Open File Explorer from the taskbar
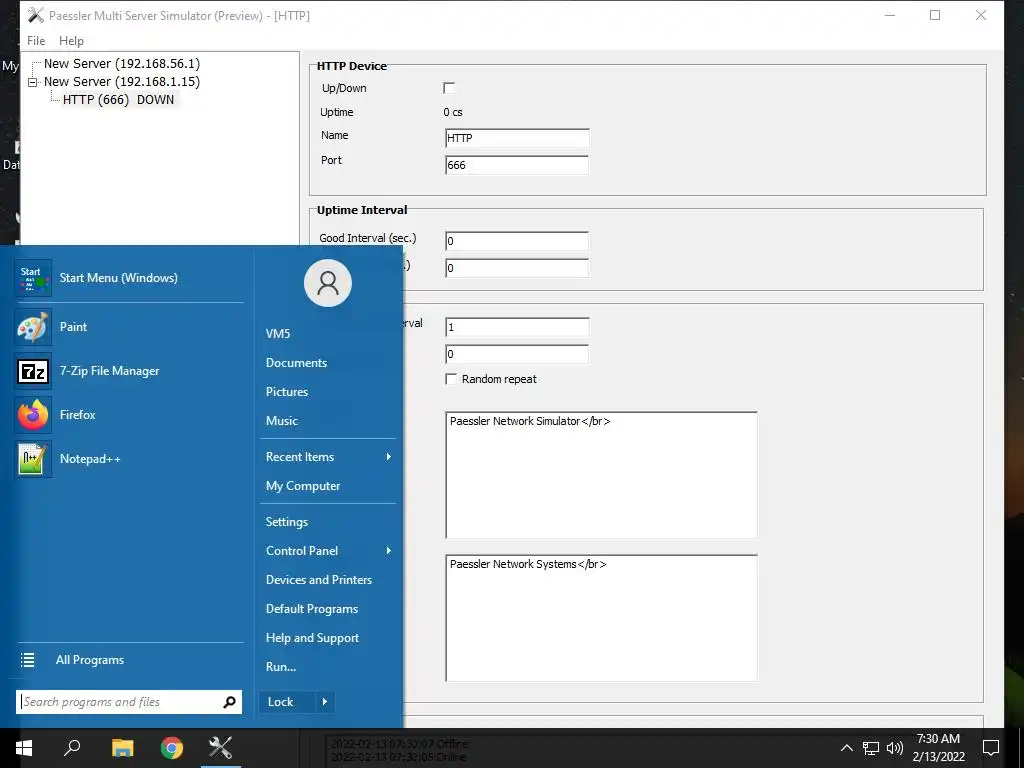This screenshot has height=768, width=1024. pyautogui.click(x=122, y=748)
